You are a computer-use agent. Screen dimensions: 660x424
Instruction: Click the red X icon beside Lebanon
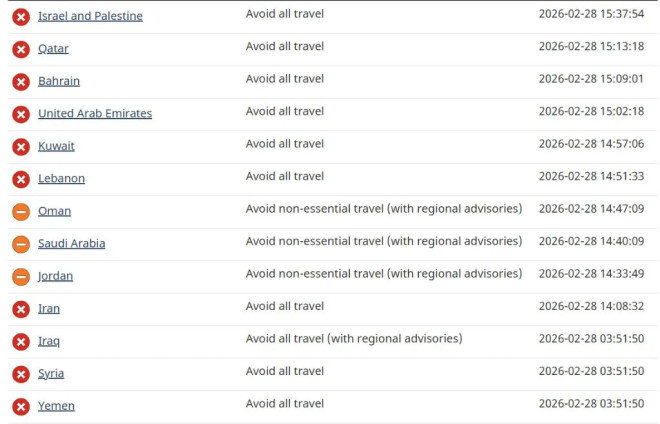pyautogui.click(x=21, y=179)
